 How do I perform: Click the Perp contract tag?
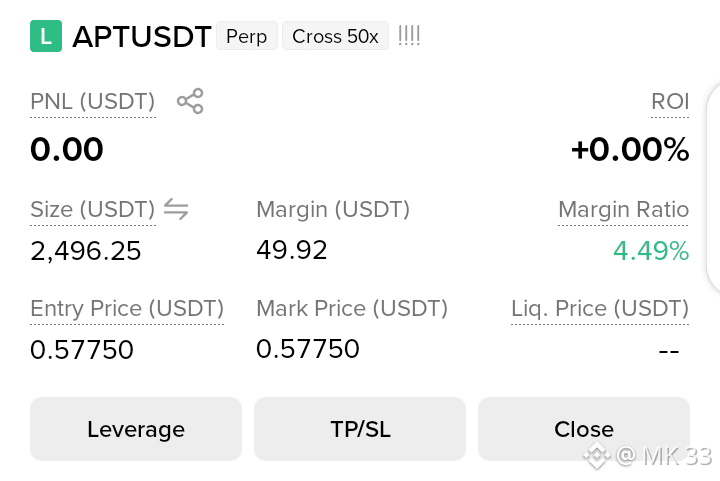coord(247,36)
